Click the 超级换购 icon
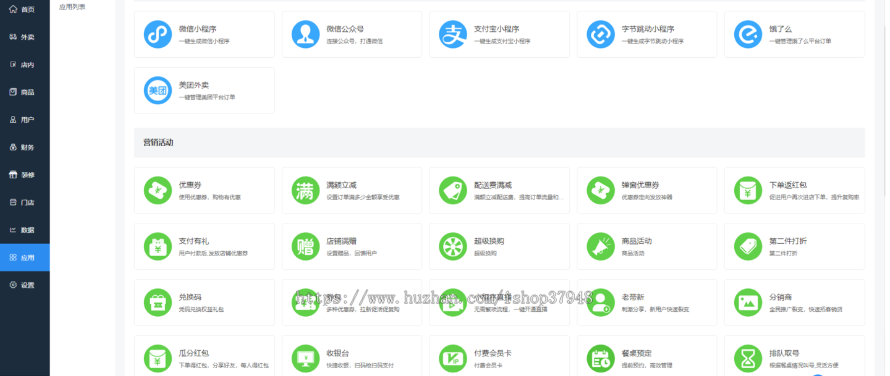This screenshot has height=376, width=890. click(x=453, y=247)
